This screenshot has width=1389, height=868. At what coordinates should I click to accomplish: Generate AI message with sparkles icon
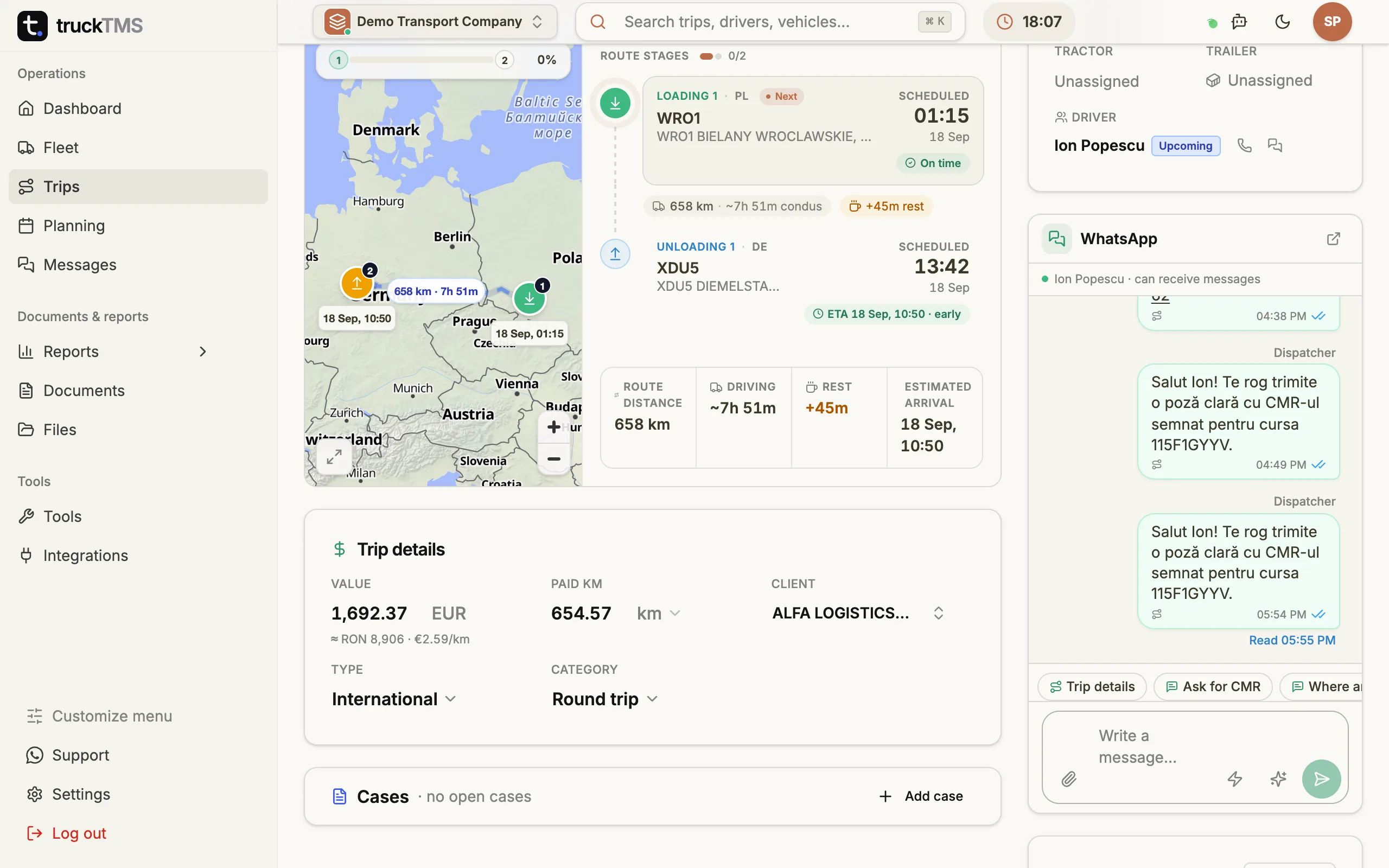click(x=1278, y=779)
